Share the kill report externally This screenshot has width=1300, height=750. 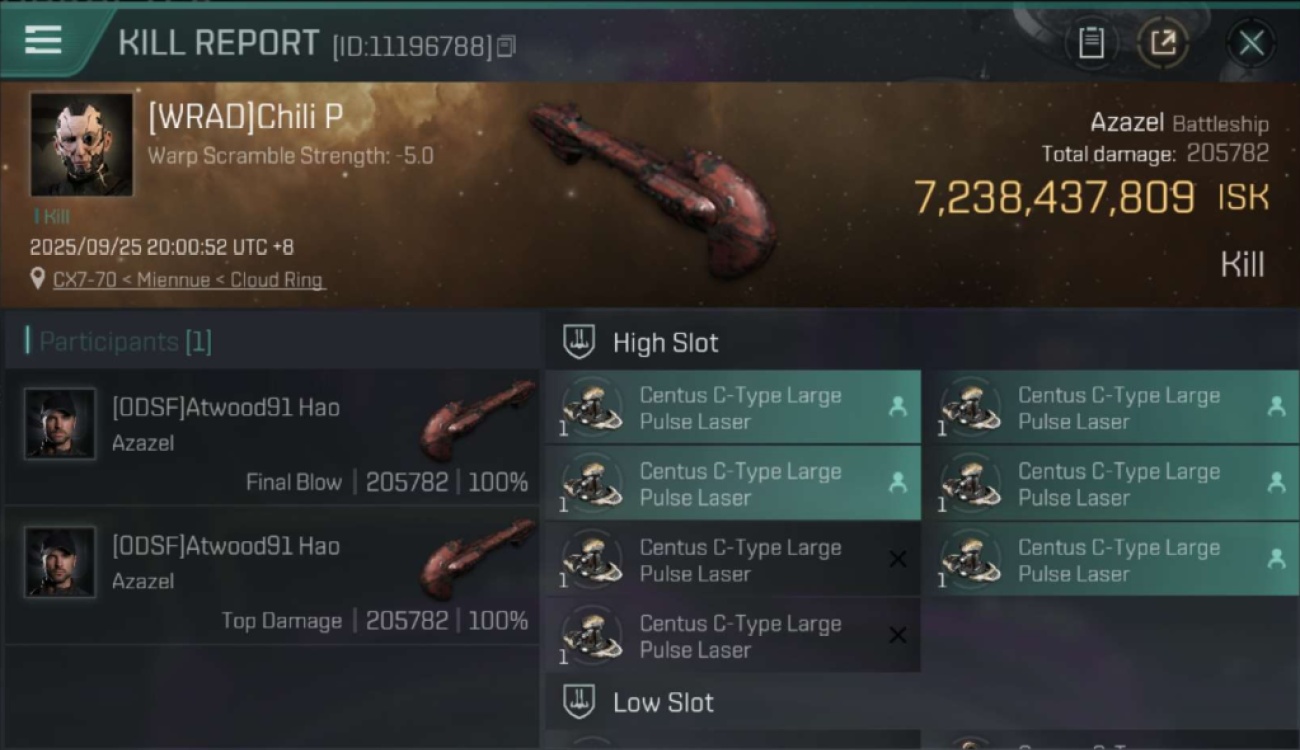coord(1162,43)
